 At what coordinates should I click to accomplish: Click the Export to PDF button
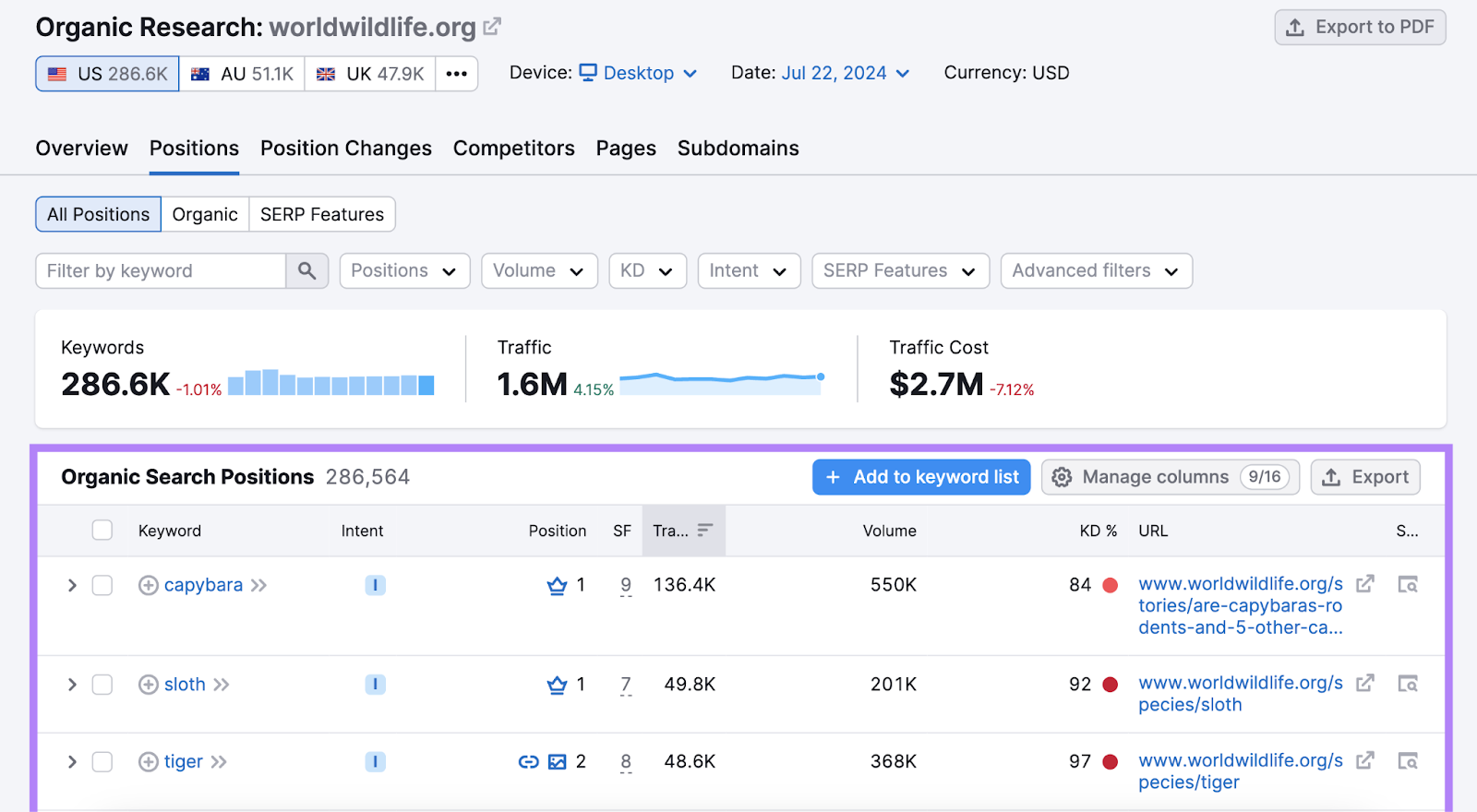(1360, 28)
